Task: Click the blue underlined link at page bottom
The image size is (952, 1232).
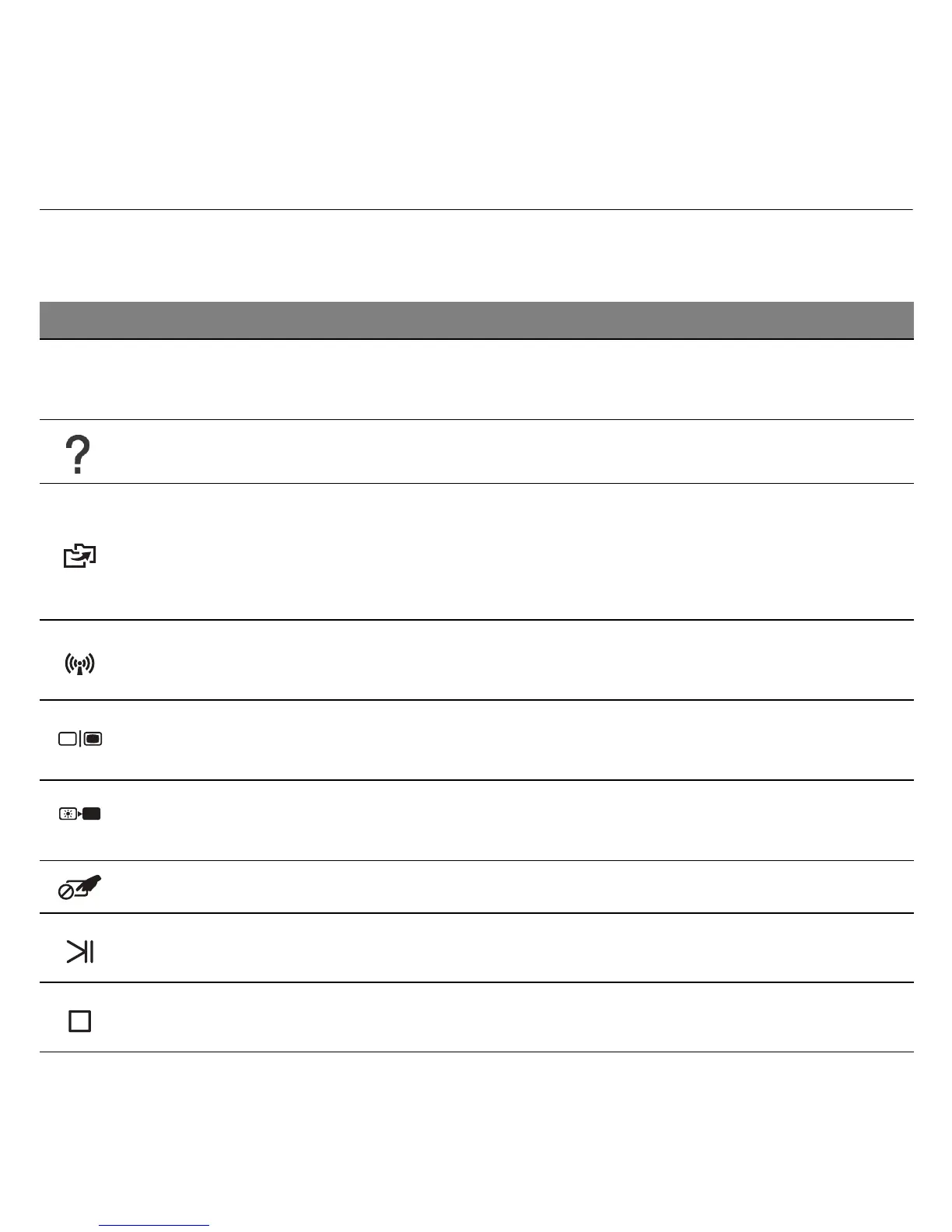Action: 154,1226
